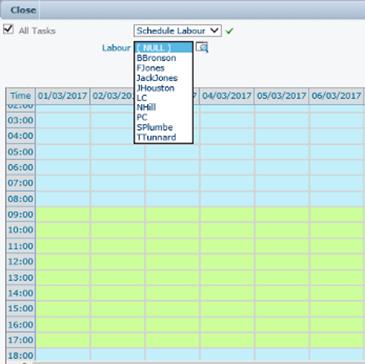Choose BBronson from the Labour list
The height and width of the screenshot is (364, 365).
click(163, 58)
